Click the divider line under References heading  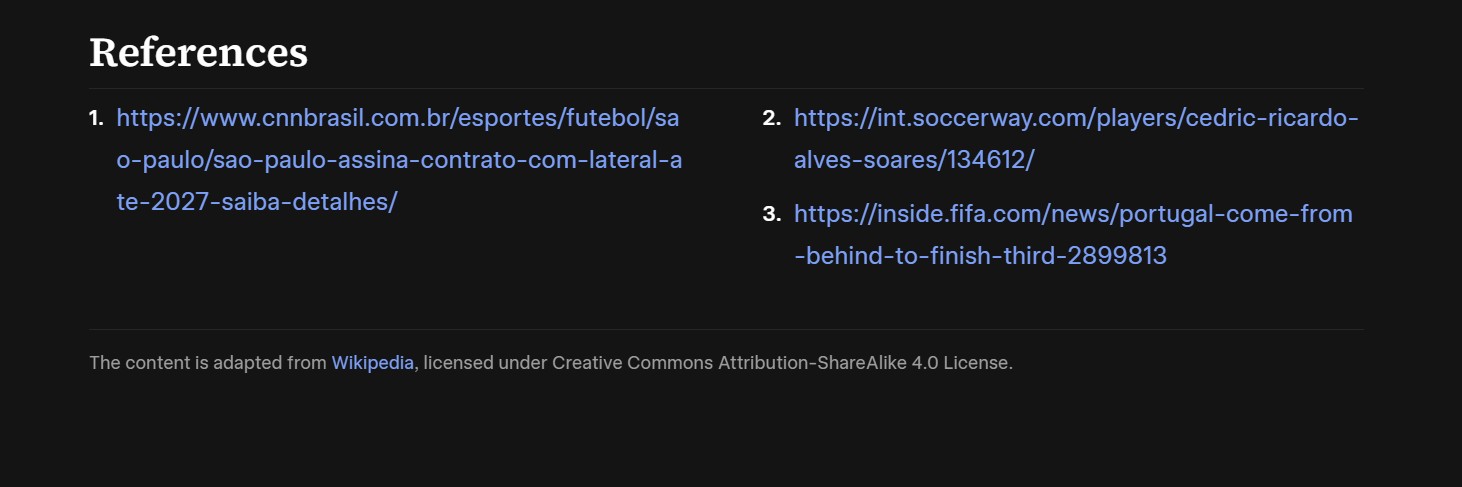(x=726, y=89)
